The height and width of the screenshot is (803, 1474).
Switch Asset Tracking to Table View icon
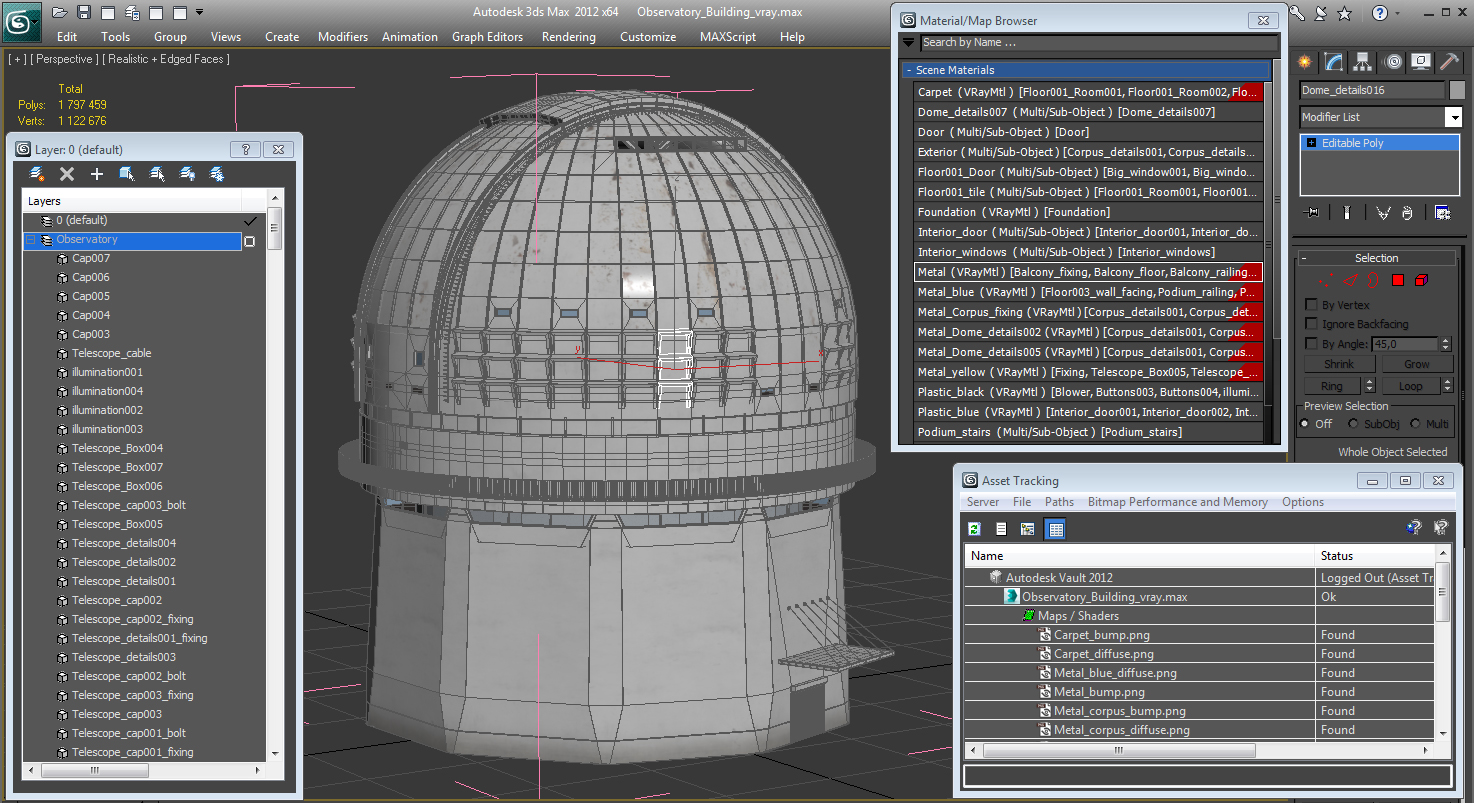tap(1055, 529)
